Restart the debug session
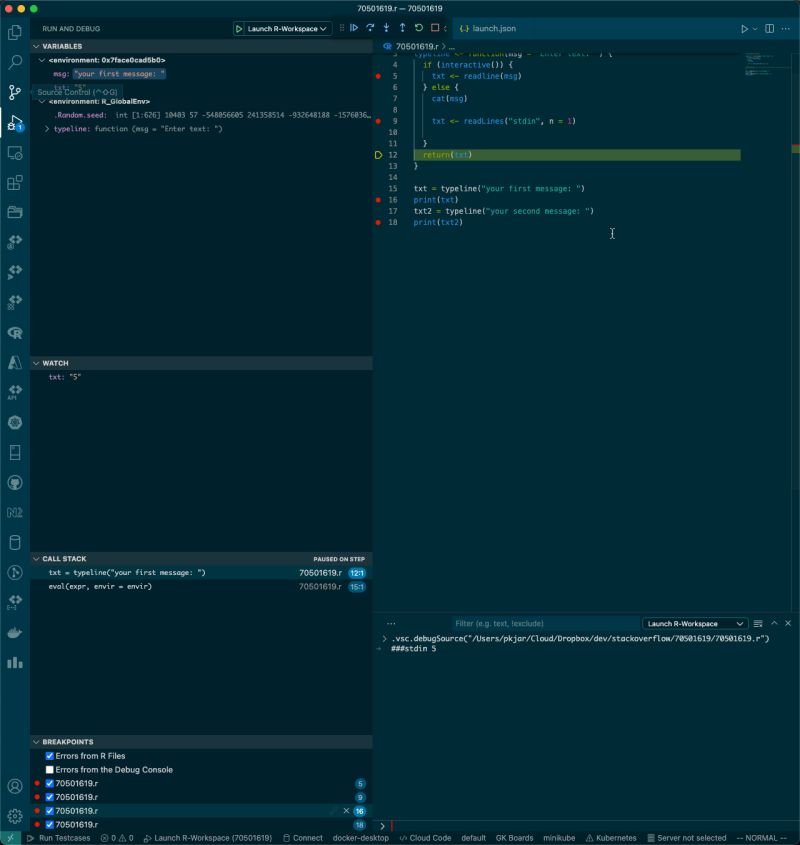The height and width of the screenshot is (845, 800). click(418, 29)
